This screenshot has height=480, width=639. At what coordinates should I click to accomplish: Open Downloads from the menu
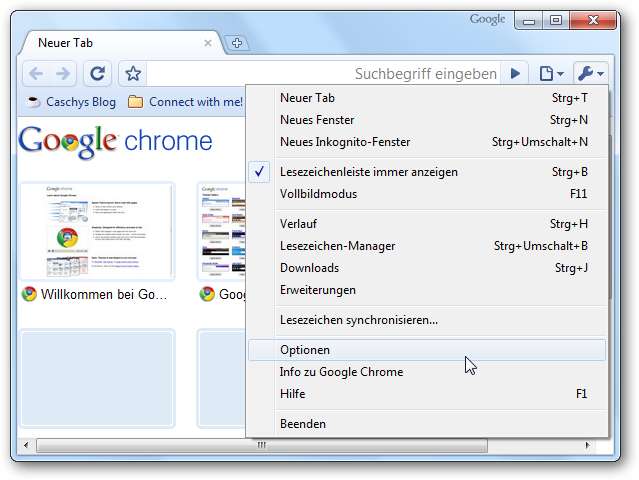click(x=427, y=268)
